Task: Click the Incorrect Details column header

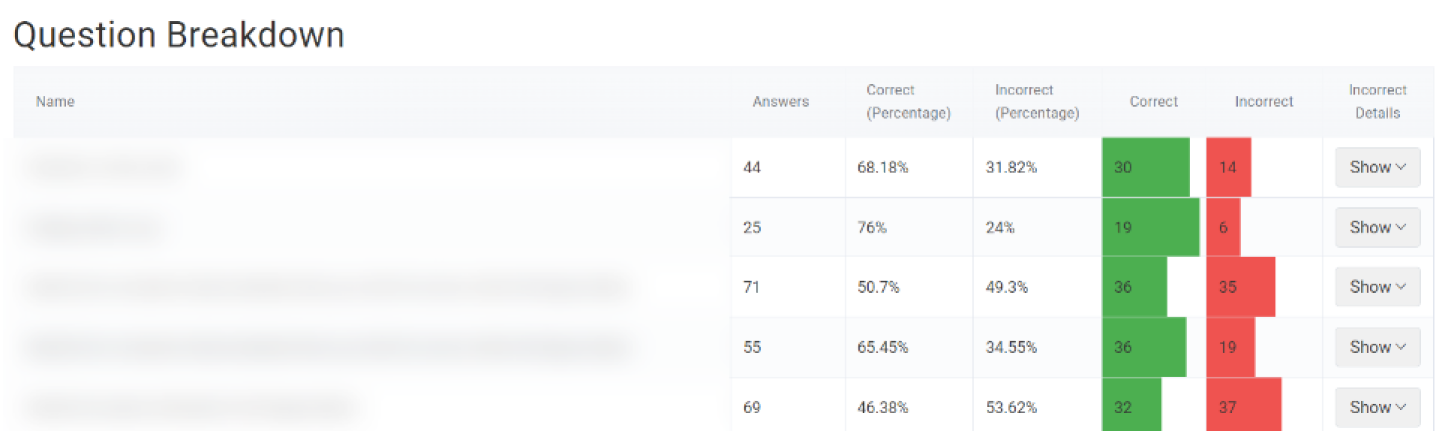Action: pyautogui.click(x=1377, y=101)
